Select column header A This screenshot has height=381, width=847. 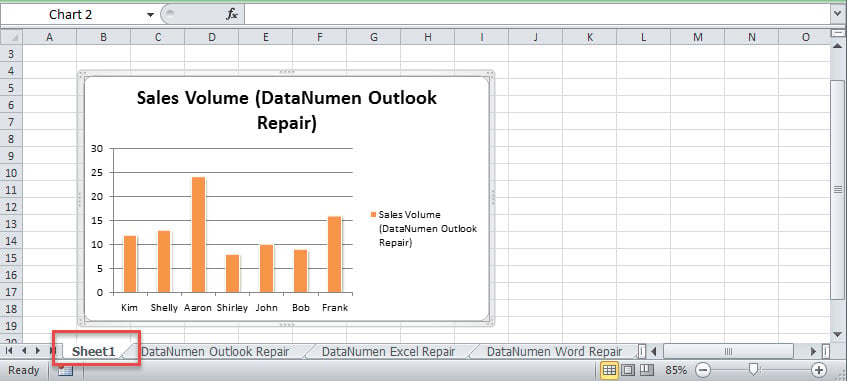click(x=49, y=37)
